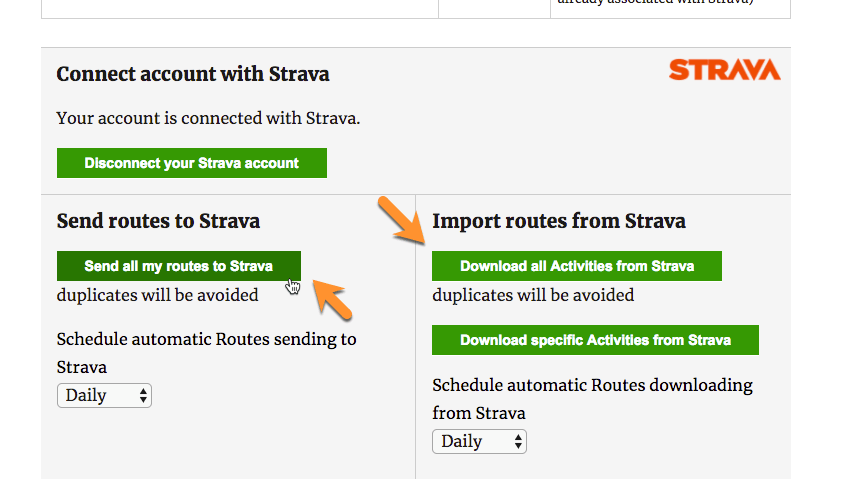Click the up/down arrows on the downloading schedule select

(x=518, y=441)
